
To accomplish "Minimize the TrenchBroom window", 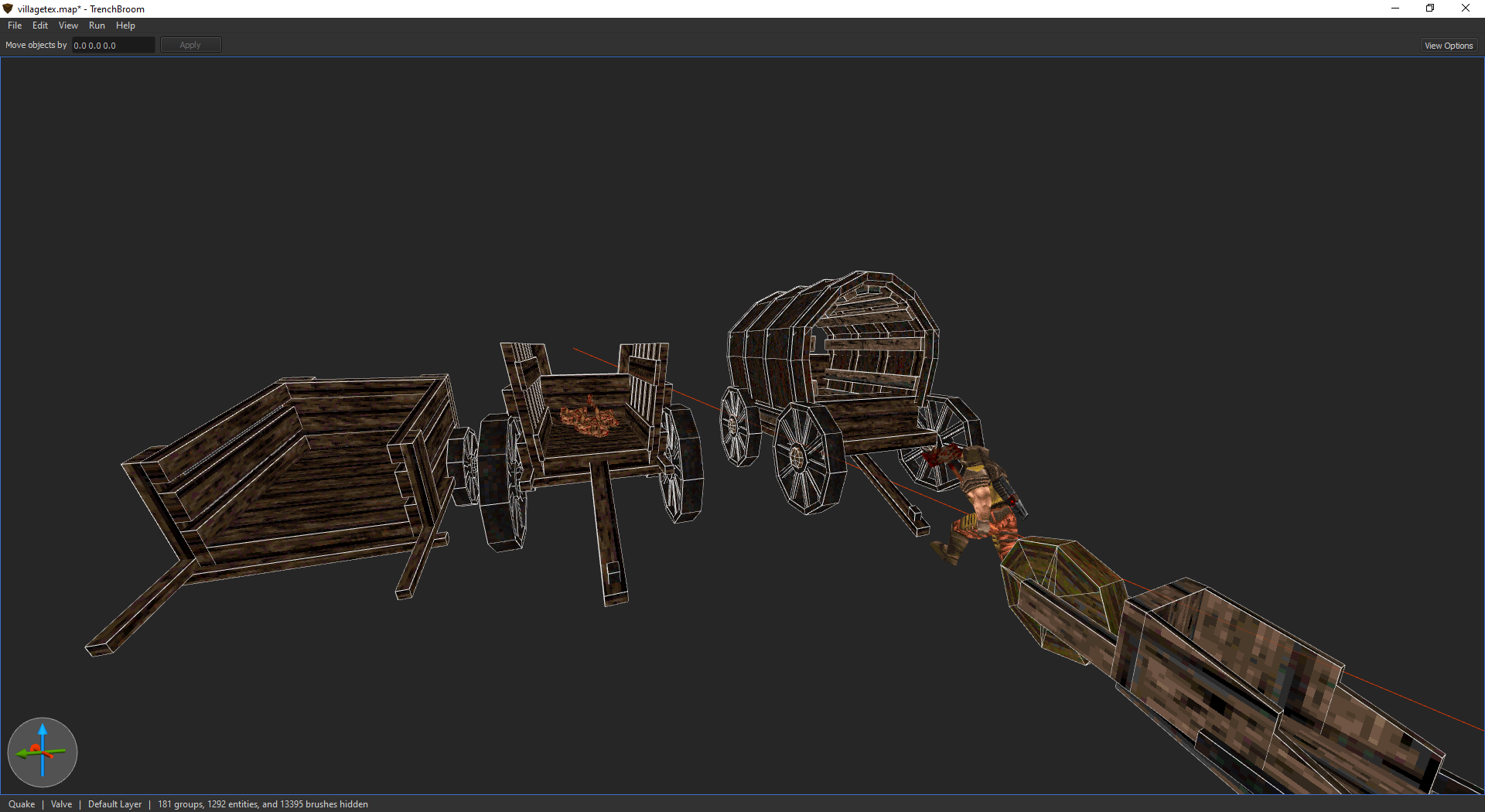I will click(x=1395, y=9).
